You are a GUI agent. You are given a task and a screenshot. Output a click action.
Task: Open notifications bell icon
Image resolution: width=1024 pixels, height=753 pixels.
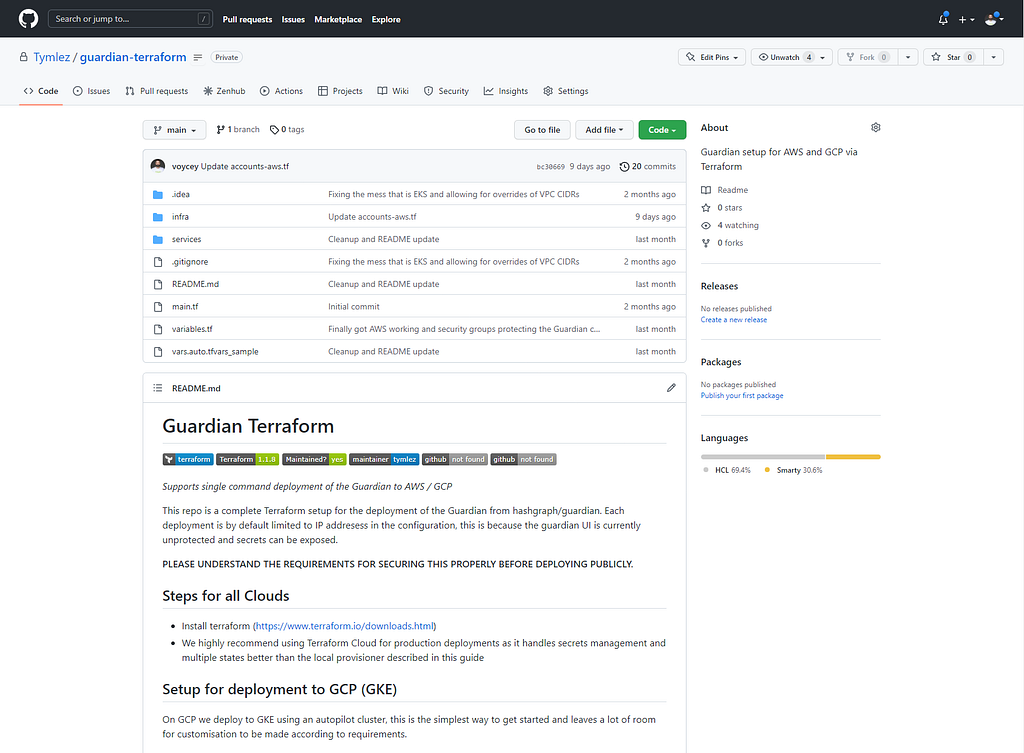(943, 20)
